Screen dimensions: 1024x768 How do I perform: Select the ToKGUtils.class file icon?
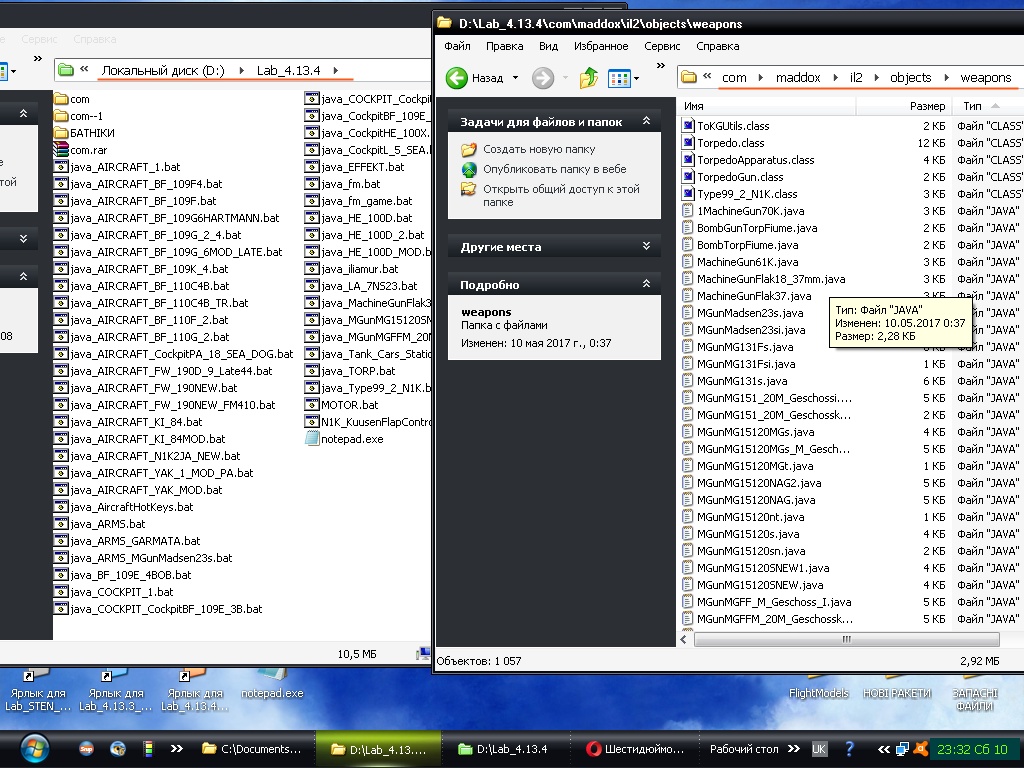click(688, 125)
